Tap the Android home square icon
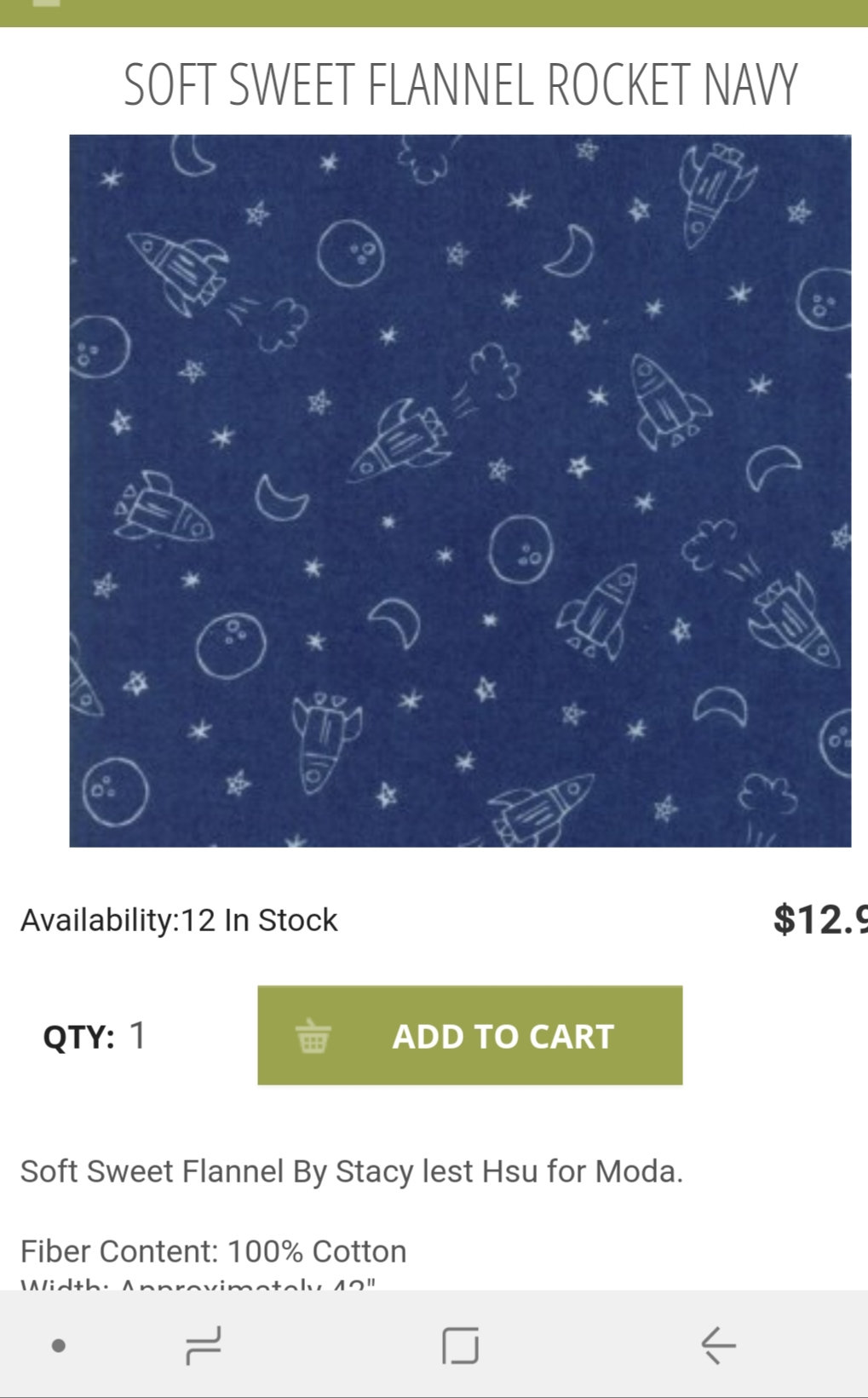 point(460,1345)
